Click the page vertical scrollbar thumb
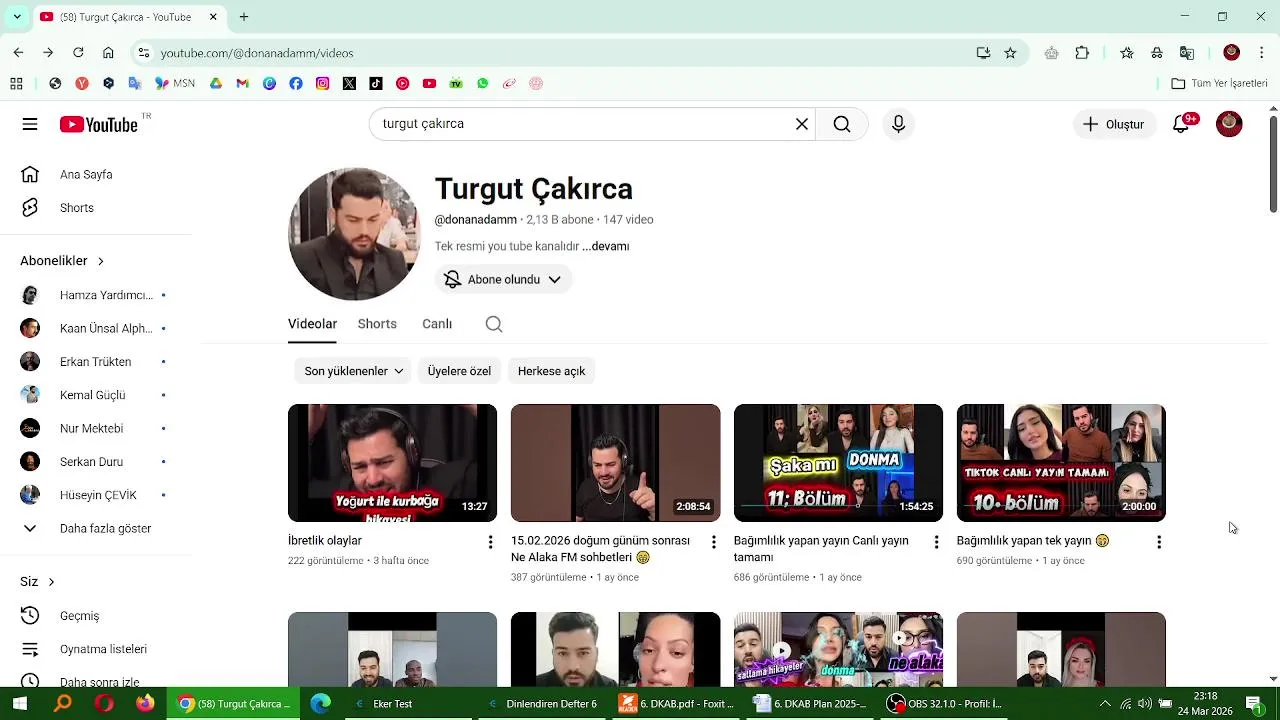This screenshot has height=720, width=1280. [x=1273, y=165]
